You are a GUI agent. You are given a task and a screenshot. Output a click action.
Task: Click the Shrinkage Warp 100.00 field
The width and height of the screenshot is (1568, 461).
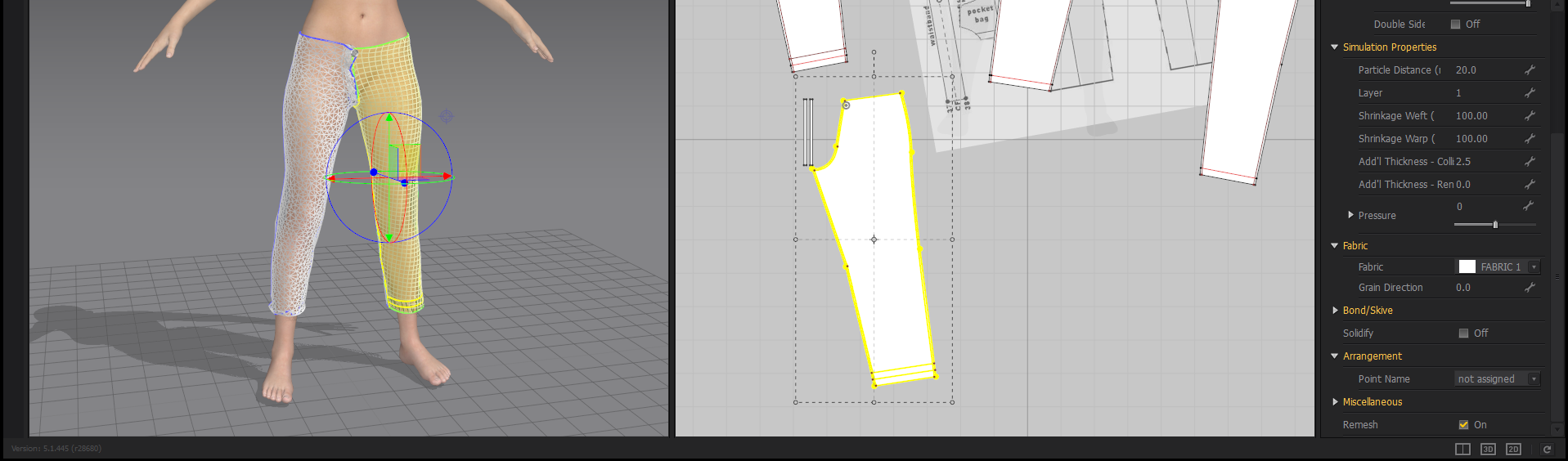pyautogui.click(x=1471, y=139)
